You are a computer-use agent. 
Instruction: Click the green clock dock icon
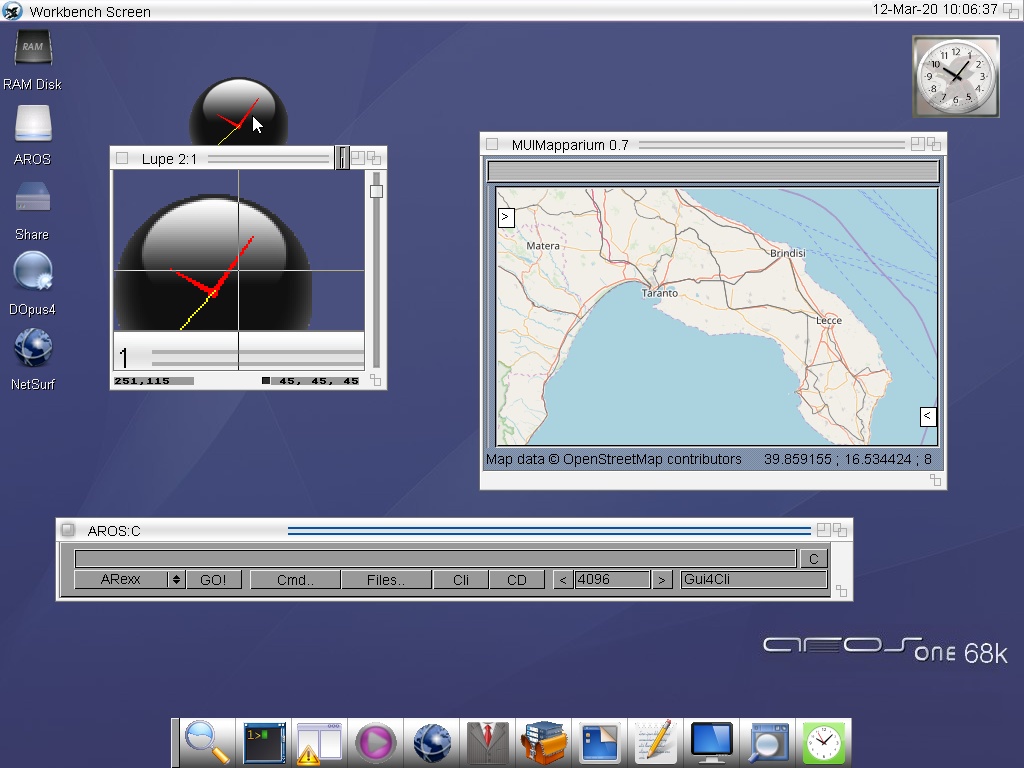point(824,743)
